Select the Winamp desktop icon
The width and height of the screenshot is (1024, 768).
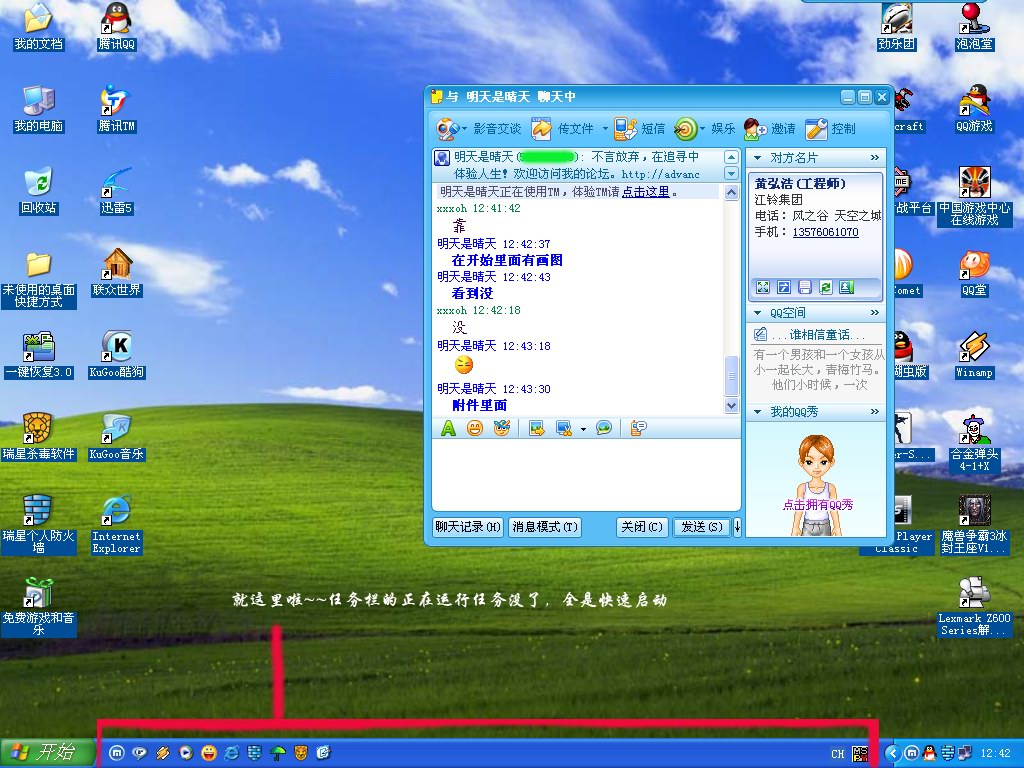(x=974, y=355)
